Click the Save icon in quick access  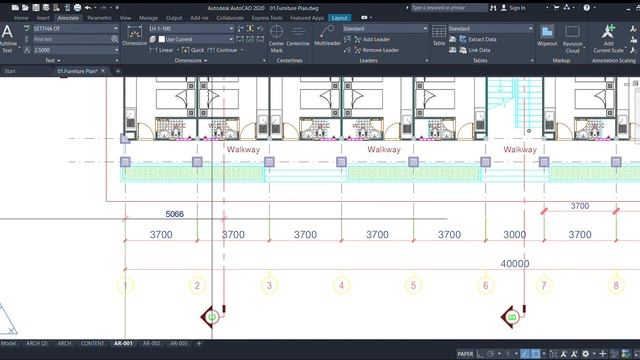(36, 8)
